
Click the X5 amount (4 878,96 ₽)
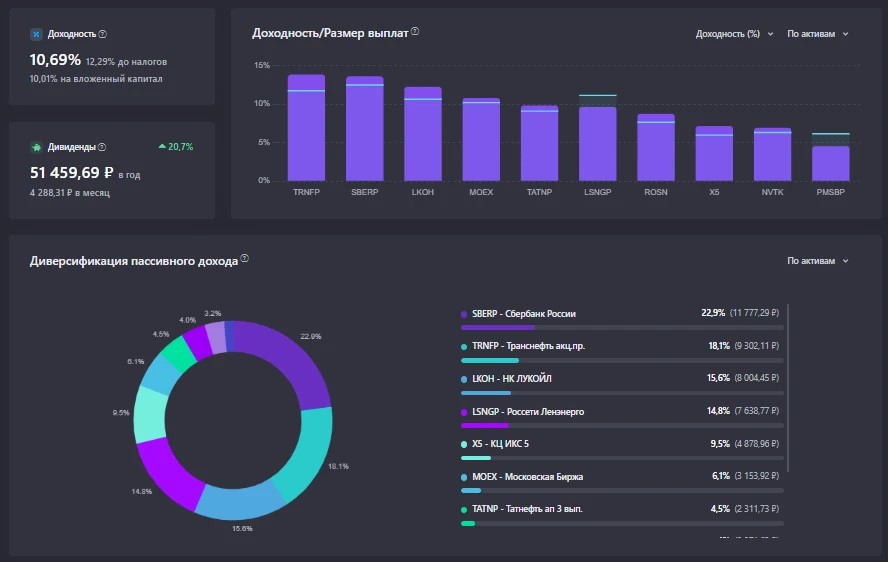click(x=757, y=444)
